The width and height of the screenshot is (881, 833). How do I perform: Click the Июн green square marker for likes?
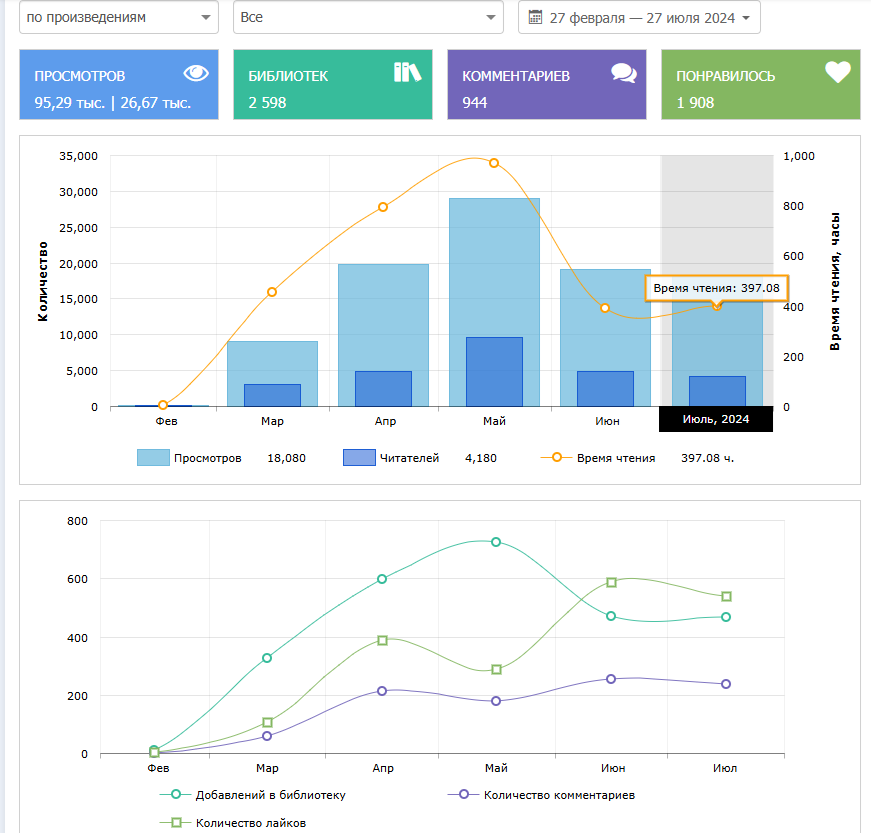612,582
